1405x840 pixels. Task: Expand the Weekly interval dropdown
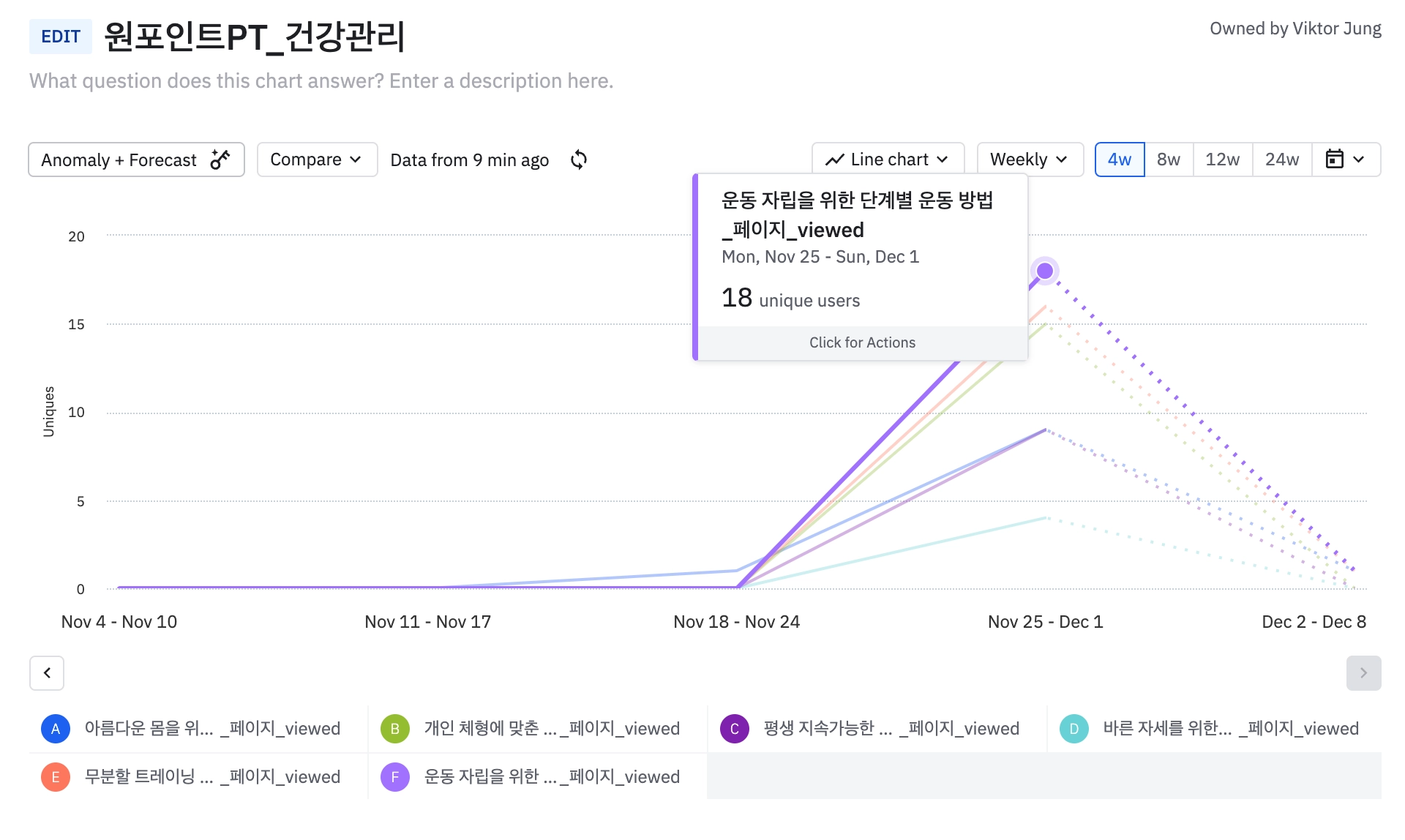tap(1029, 160)
